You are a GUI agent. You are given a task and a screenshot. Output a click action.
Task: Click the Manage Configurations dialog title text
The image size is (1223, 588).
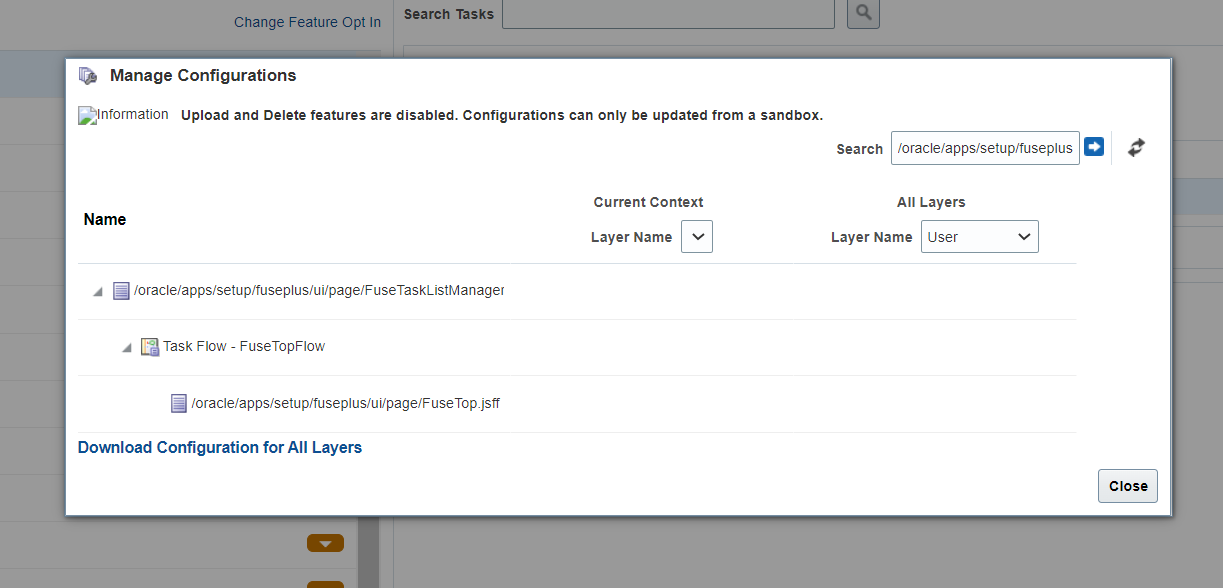point(203,75)
